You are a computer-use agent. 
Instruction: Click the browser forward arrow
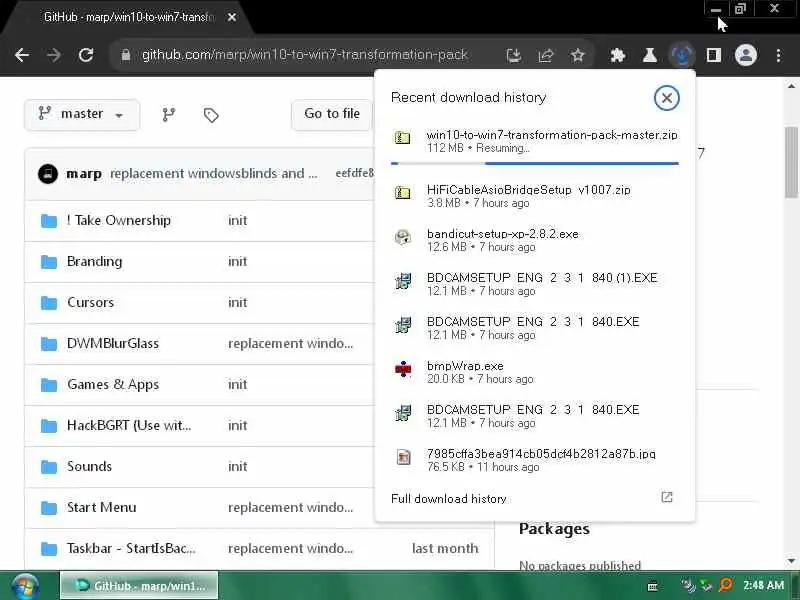click(54, 55)
